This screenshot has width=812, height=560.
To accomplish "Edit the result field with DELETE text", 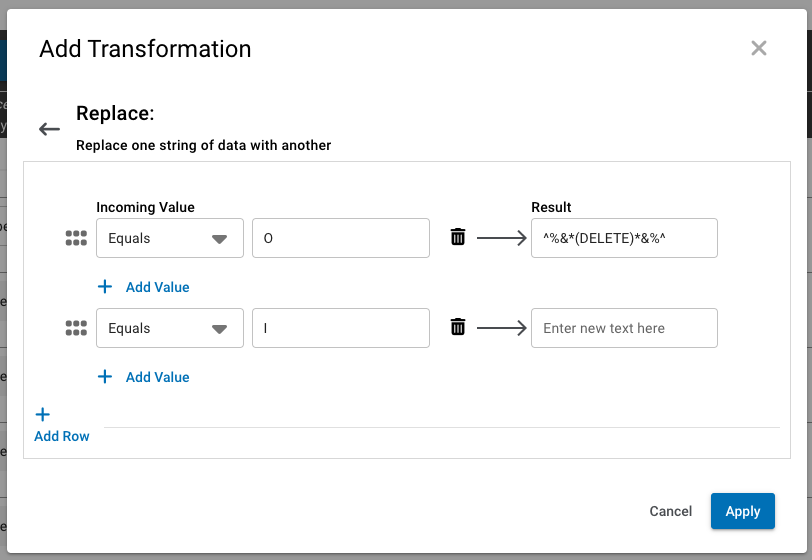I will click(624, 238).
